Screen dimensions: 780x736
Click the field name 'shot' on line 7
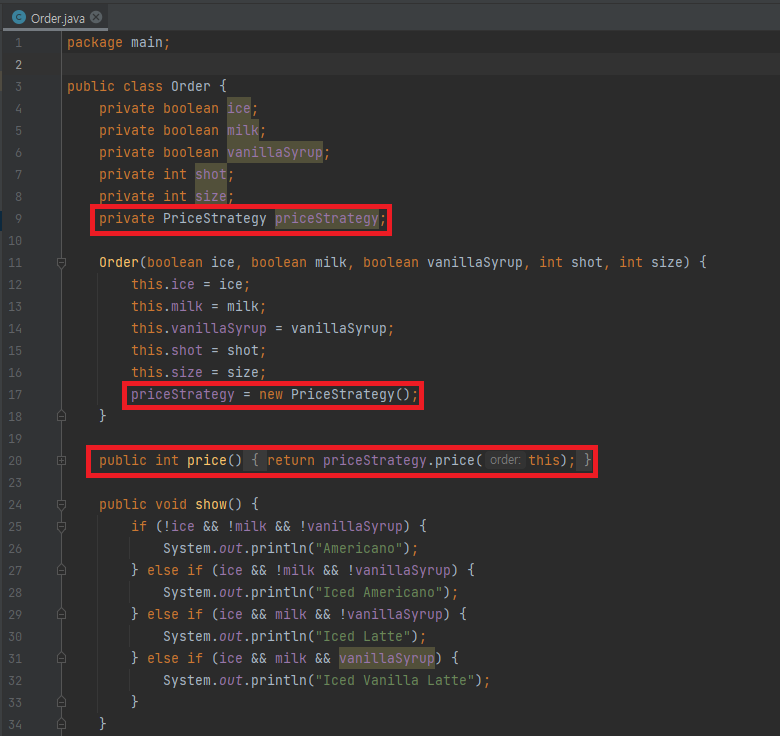click(x=211, y=174)
